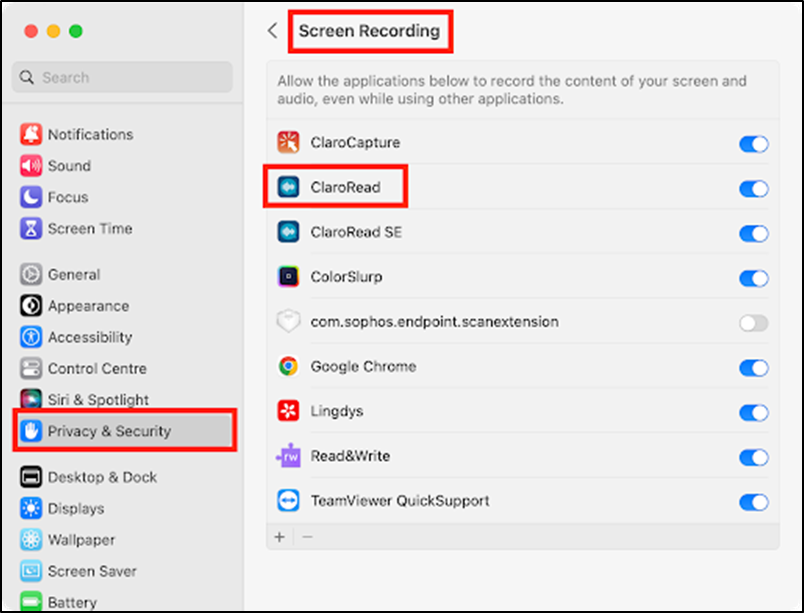Click the Search field
This screenshot has height=613, width=804.
click(123, 77)
